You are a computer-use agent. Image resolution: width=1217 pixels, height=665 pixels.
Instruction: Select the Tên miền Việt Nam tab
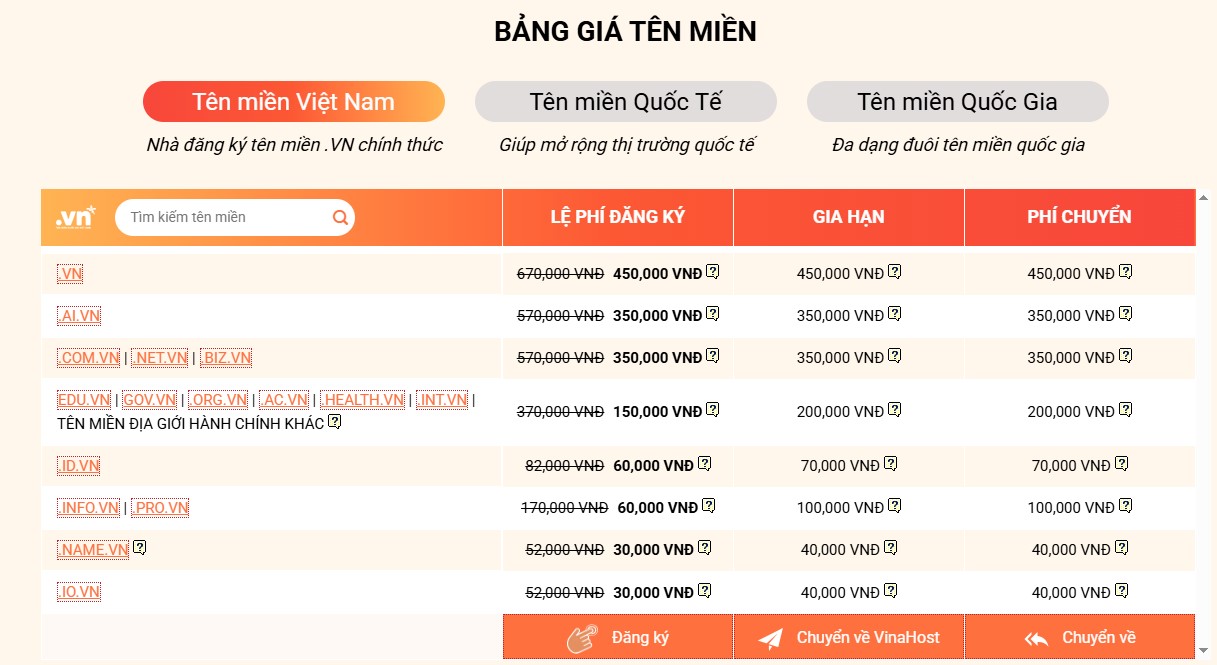pos(293,102)
